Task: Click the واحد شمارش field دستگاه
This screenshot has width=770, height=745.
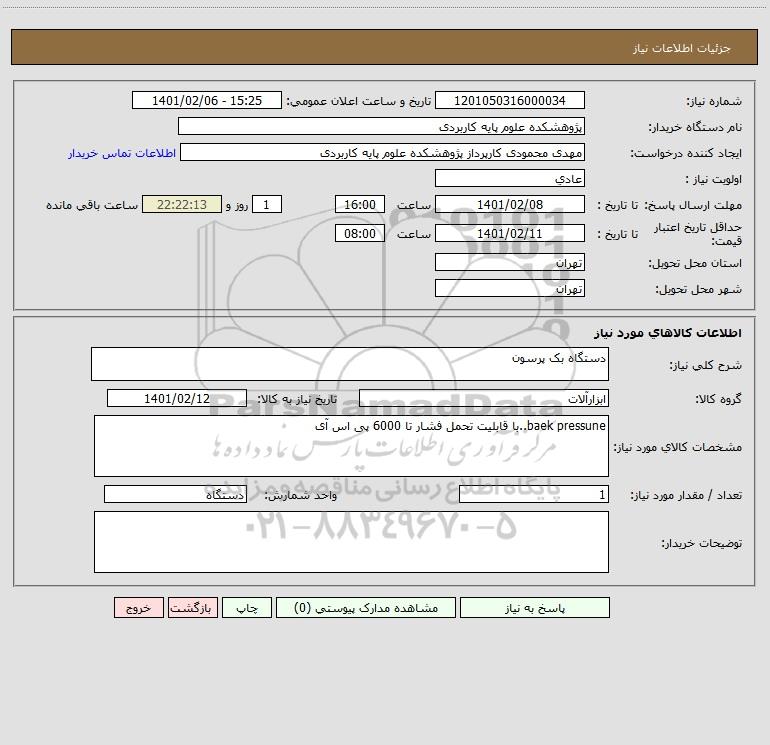Action: (175, 495)
